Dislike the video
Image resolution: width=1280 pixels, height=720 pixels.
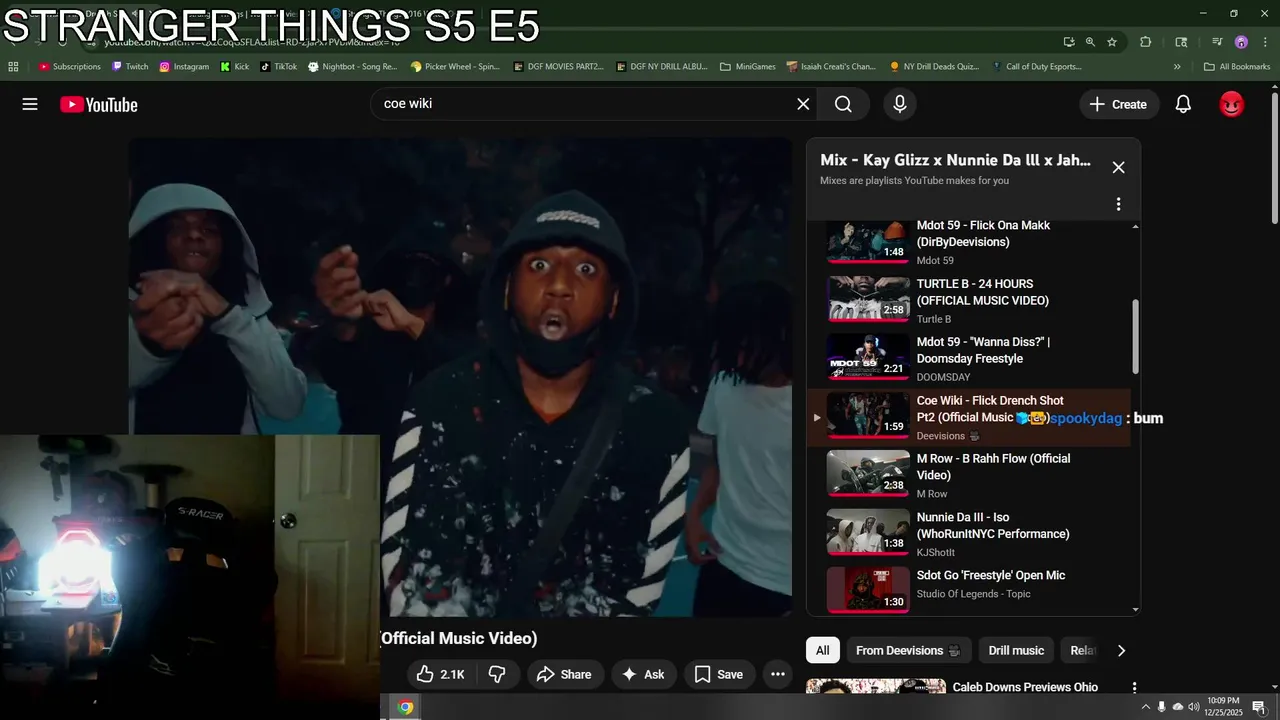[x=497, y=675]
